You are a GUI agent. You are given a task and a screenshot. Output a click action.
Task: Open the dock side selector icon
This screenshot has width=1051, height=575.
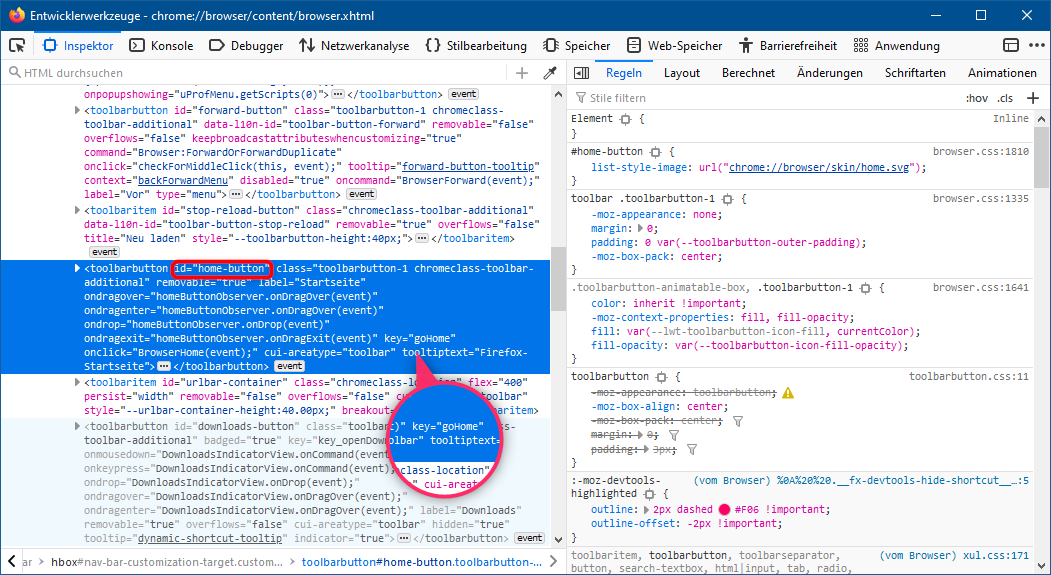tap(1011, 45)
